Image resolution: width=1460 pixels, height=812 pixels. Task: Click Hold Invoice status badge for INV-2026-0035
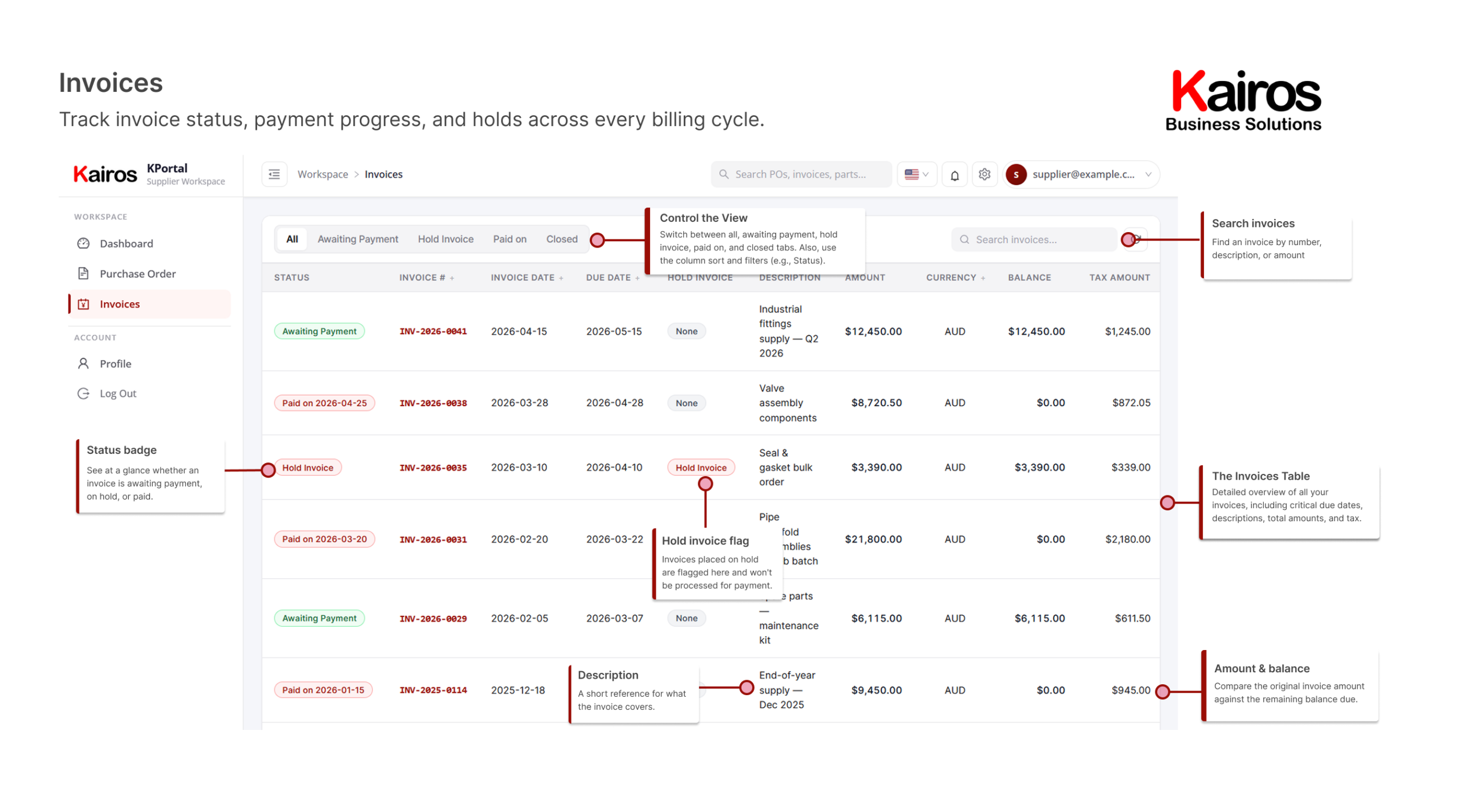pos(307,468)
